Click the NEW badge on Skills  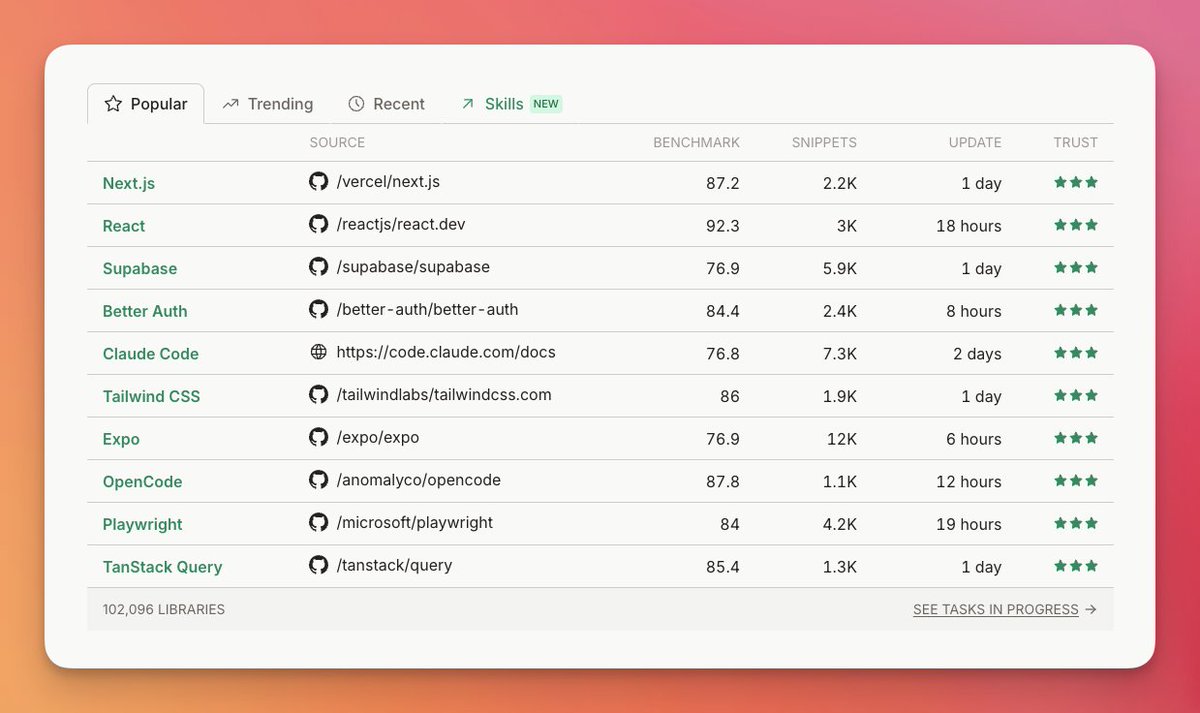pos(546,104)
